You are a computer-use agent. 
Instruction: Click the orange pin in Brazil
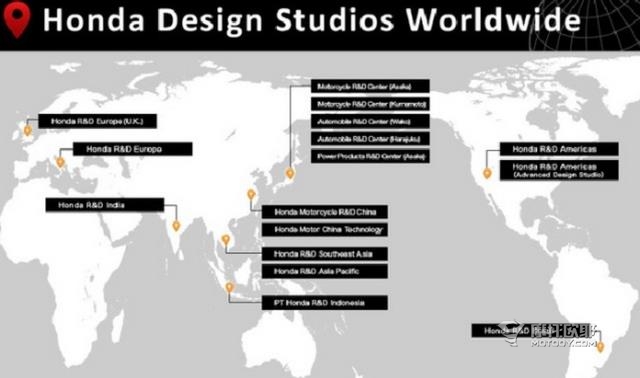600,347
